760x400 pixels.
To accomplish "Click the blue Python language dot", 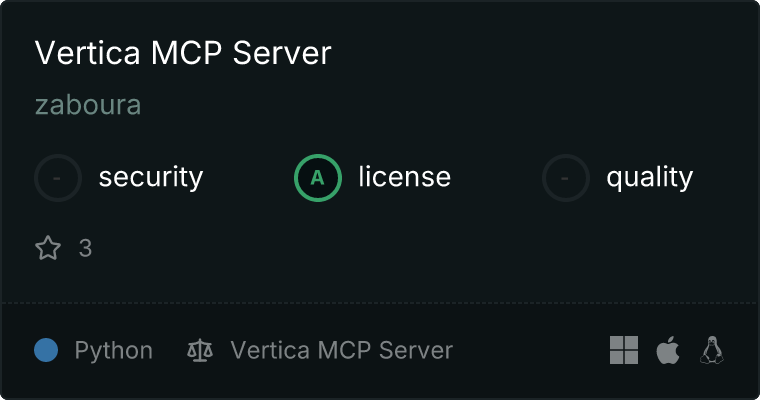I will [46, 350].
